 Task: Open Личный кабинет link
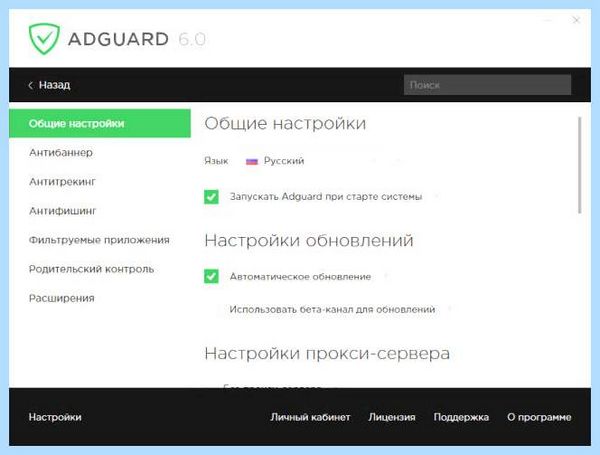pyautogui.click(x=310, y=417)
